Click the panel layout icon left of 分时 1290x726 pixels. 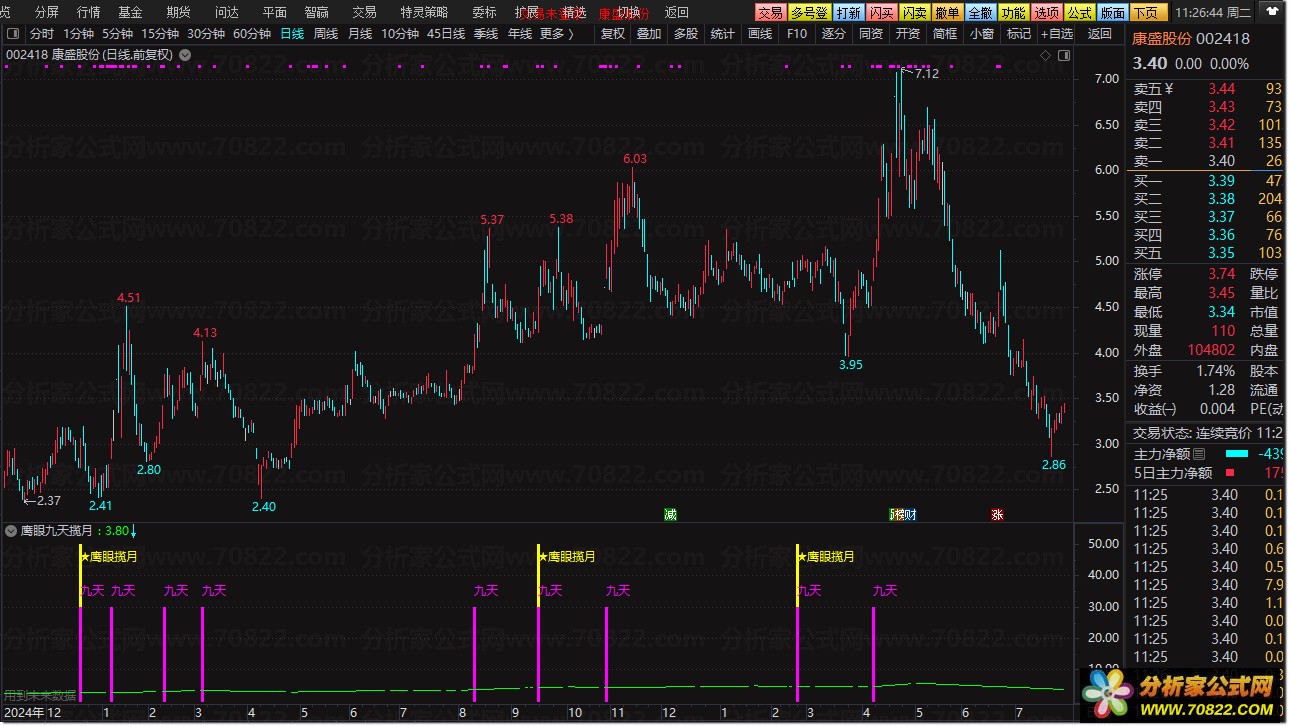point(12,33)
